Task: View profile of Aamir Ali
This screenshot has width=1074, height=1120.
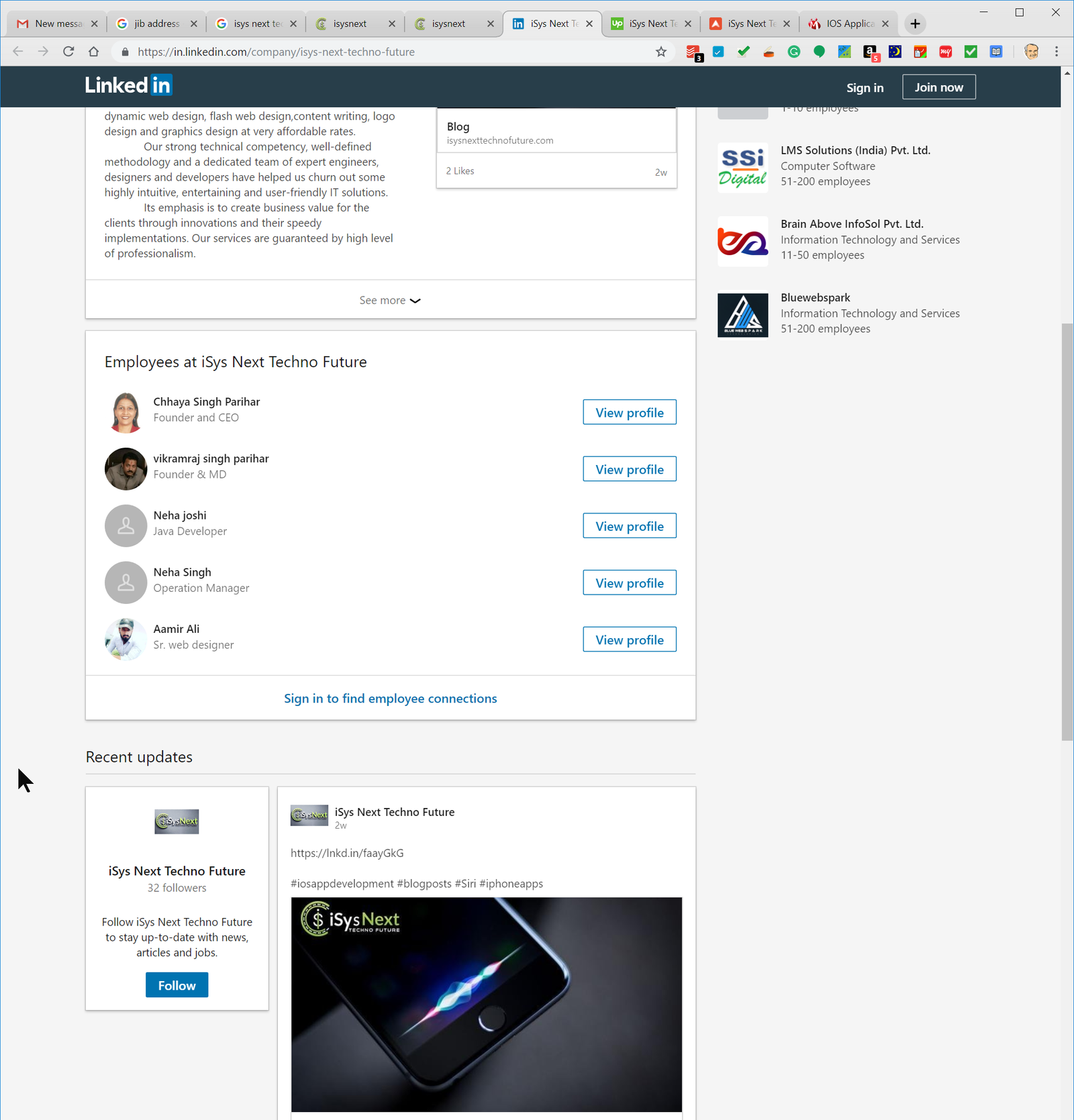Action: click(x=630, y=640)
